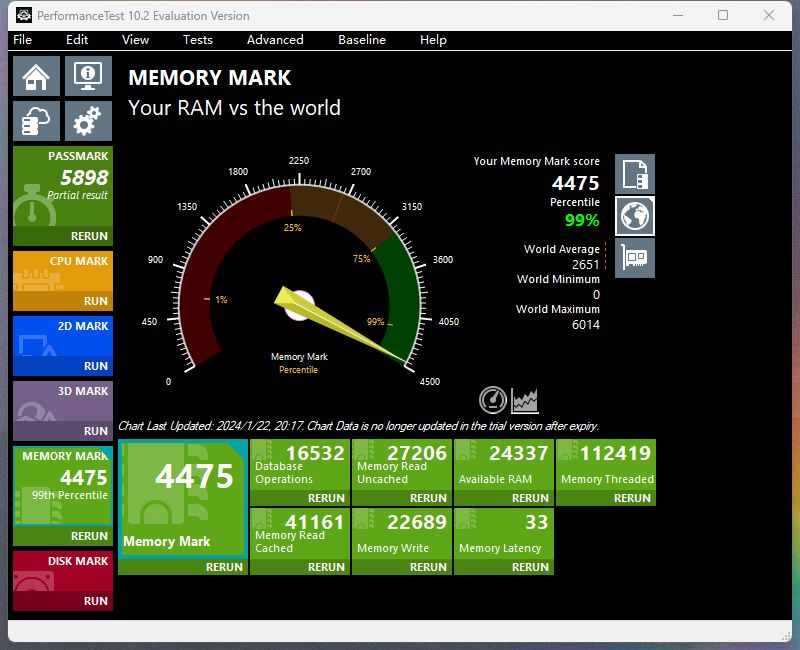Select the 3D MARK tile
The image size is (800, 650).
tap(63, 401)
